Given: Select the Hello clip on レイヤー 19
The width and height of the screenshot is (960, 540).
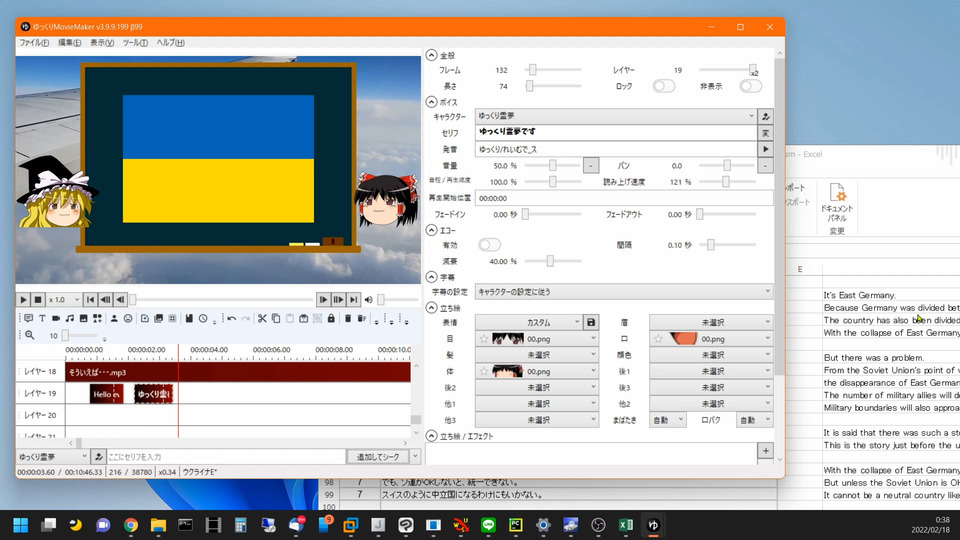Looking at the screenshot, I should tap(107, 394).
